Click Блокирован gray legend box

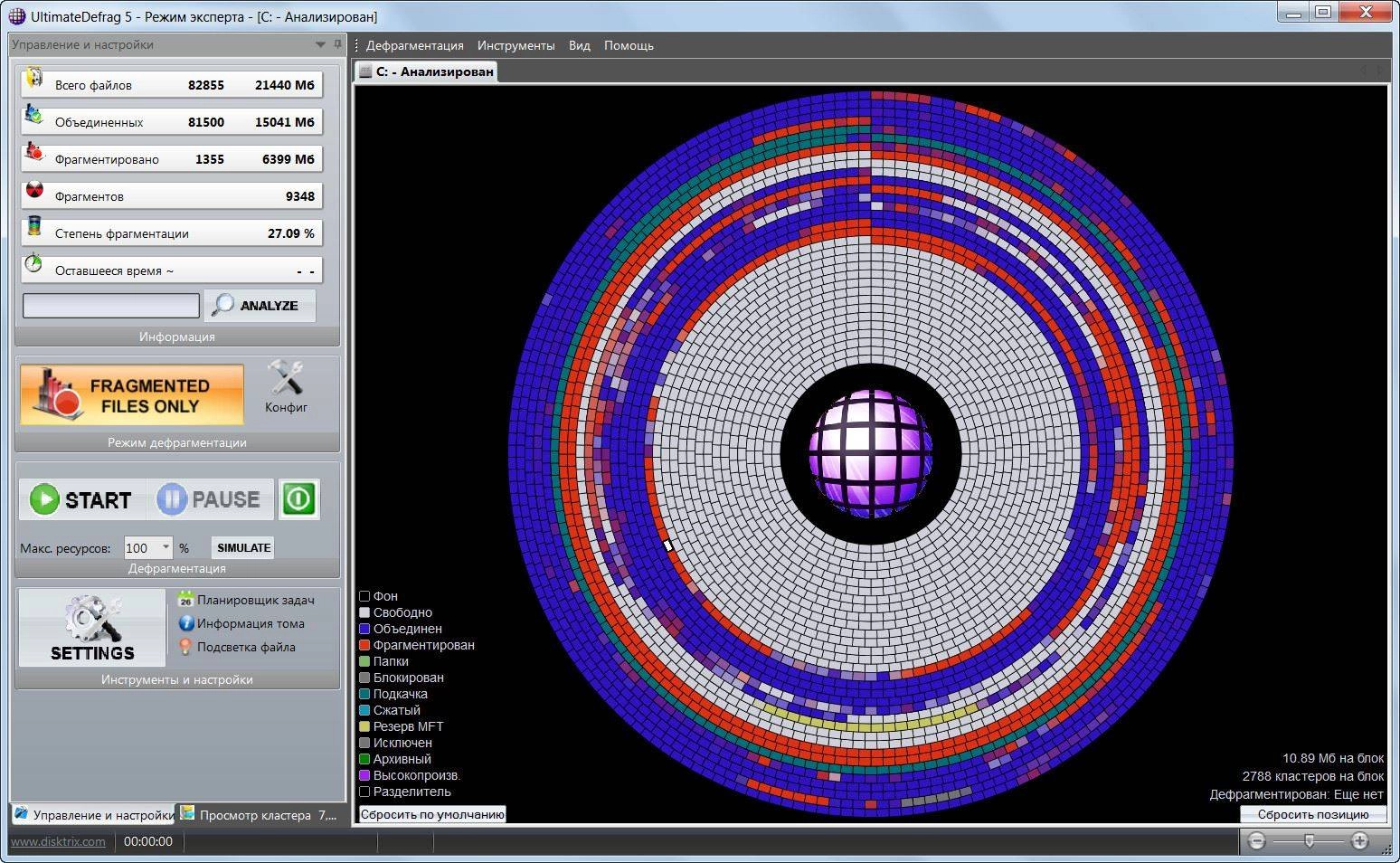click(x=364, y=678)
